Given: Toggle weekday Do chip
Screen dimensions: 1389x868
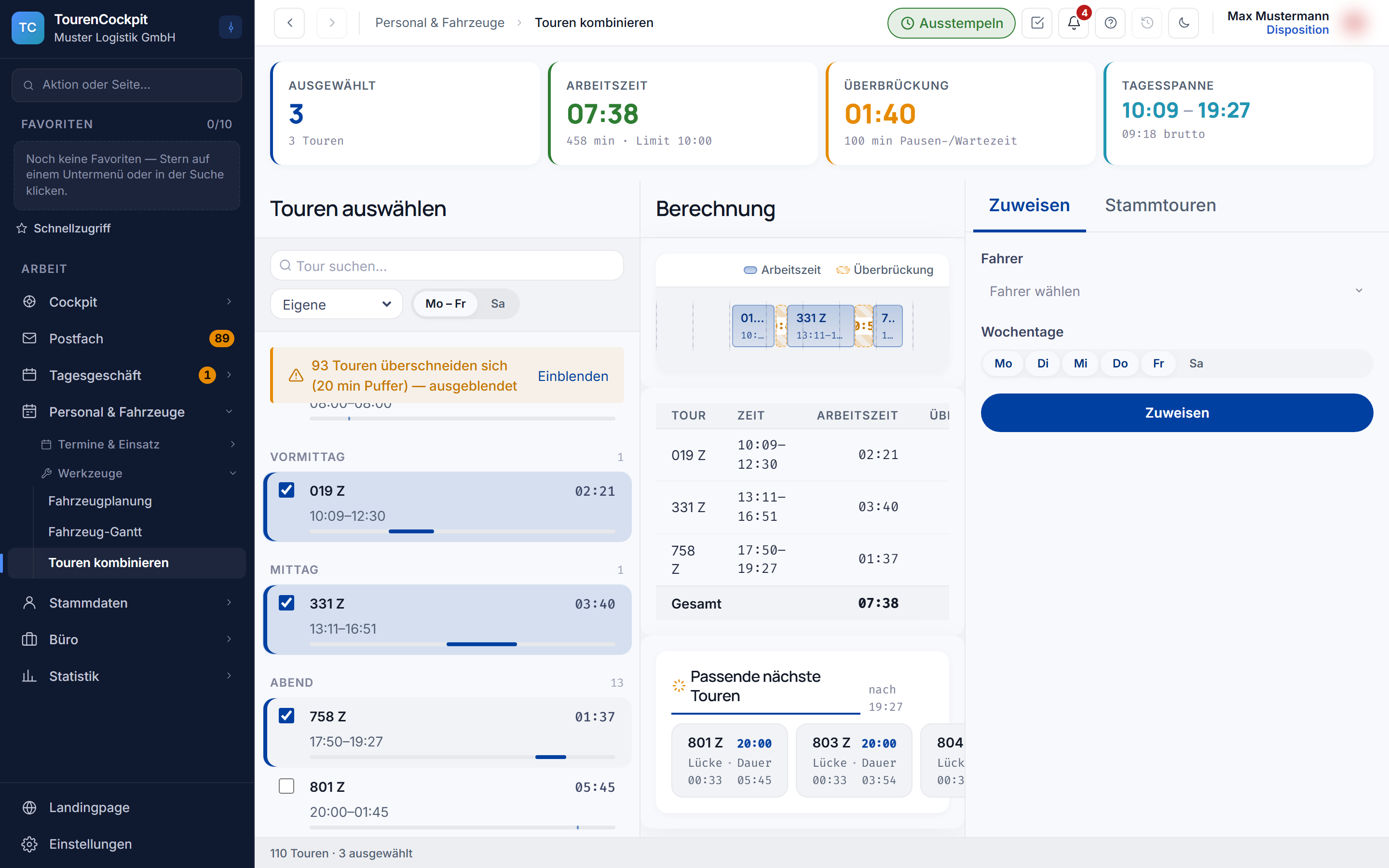Looking at the screenshot, I should [1120, 364].
